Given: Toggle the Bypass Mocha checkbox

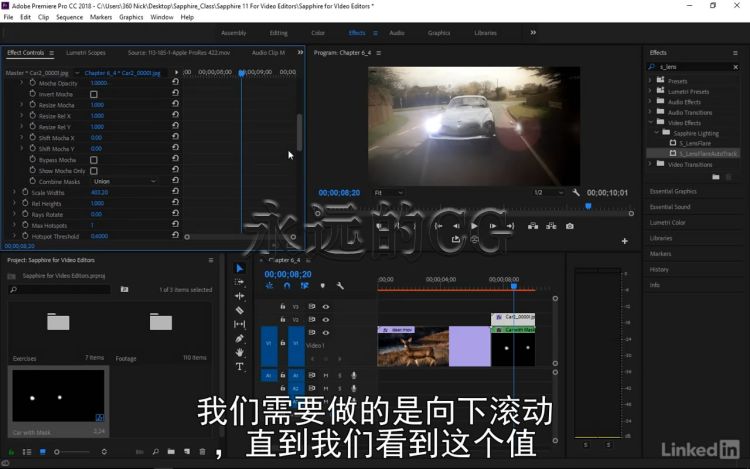Looking at the screenshot, I should pos(94,160).
